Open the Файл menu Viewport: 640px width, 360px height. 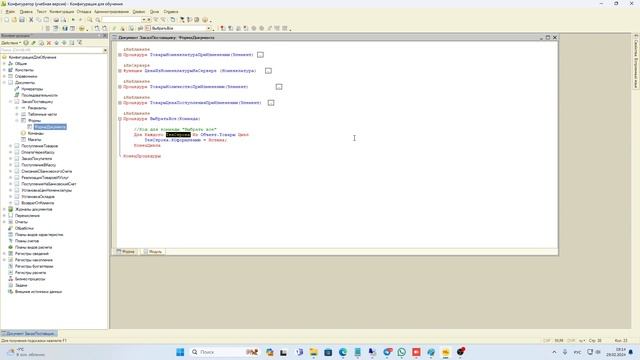[x=10, y=12]
